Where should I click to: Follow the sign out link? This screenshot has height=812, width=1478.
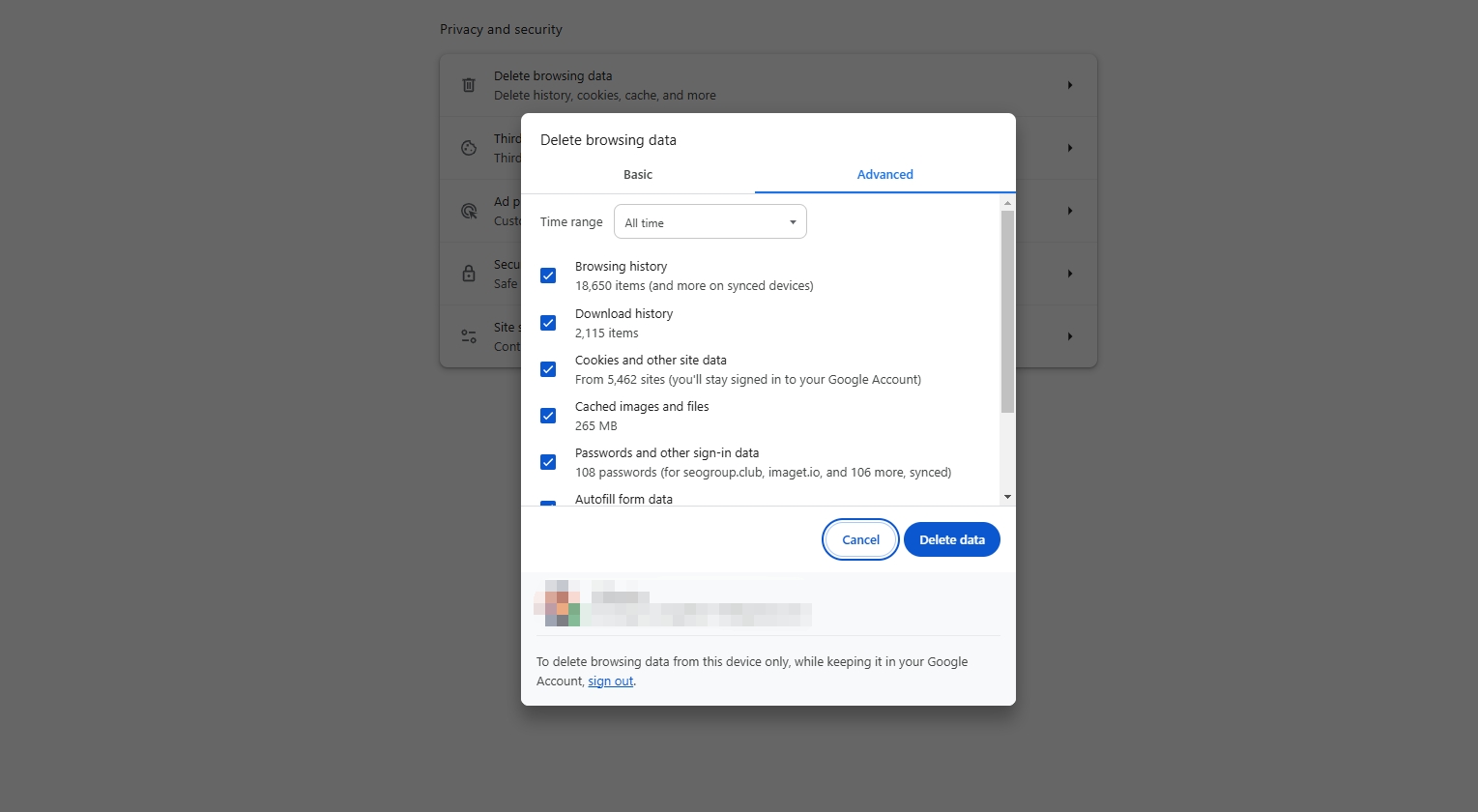611,681
